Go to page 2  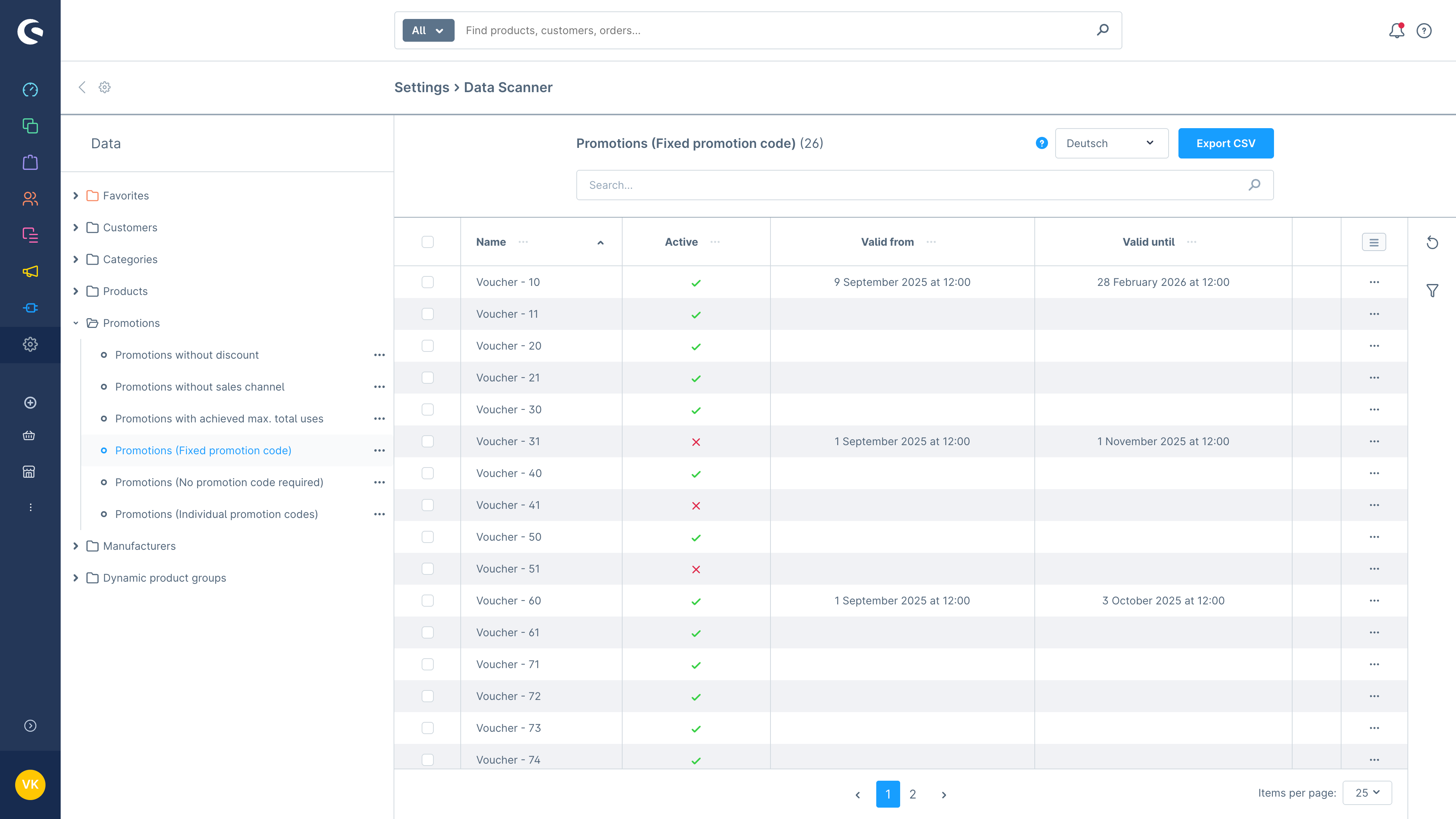(912, 794)
